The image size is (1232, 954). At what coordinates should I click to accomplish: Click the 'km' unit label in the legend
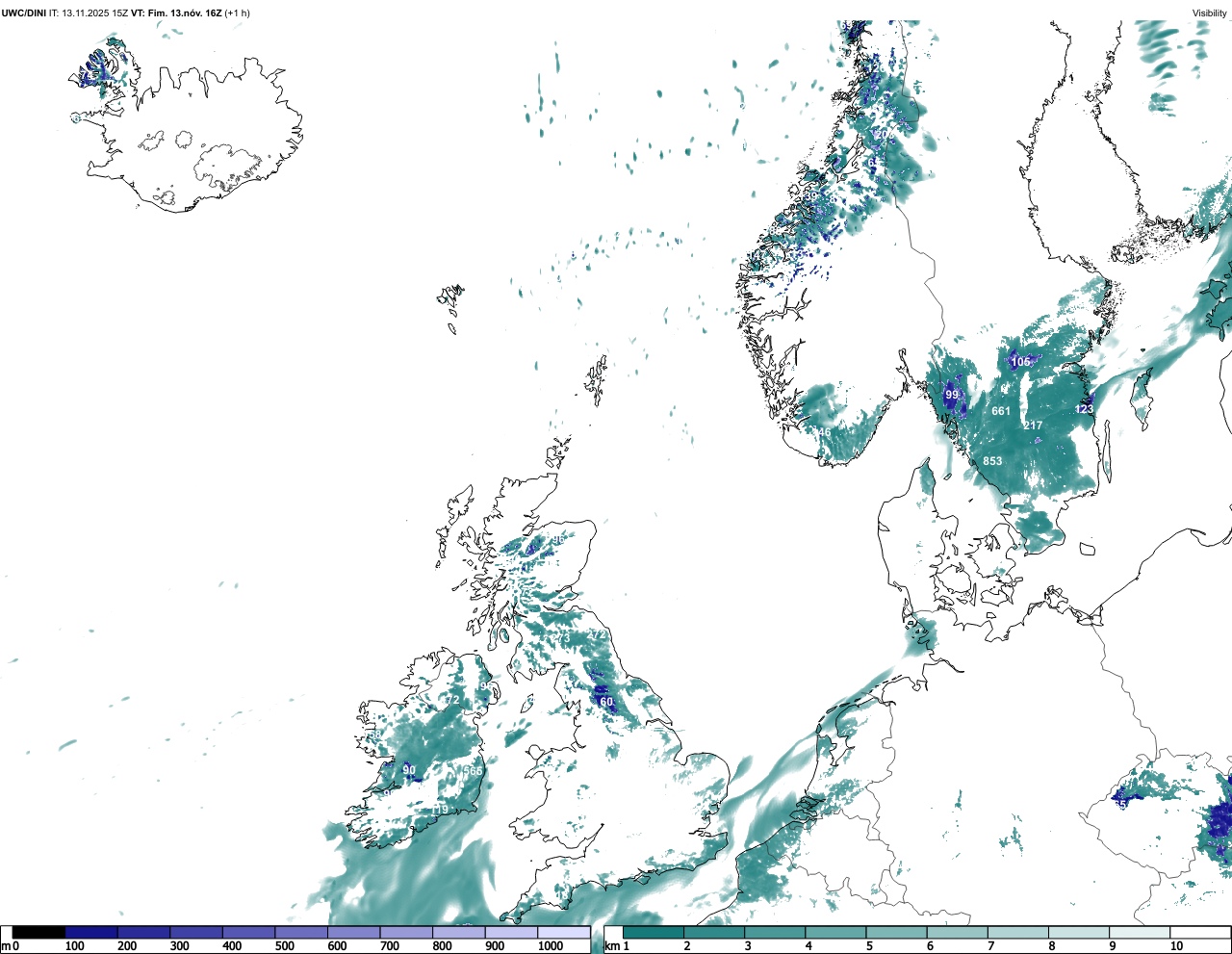click(610, 946)
